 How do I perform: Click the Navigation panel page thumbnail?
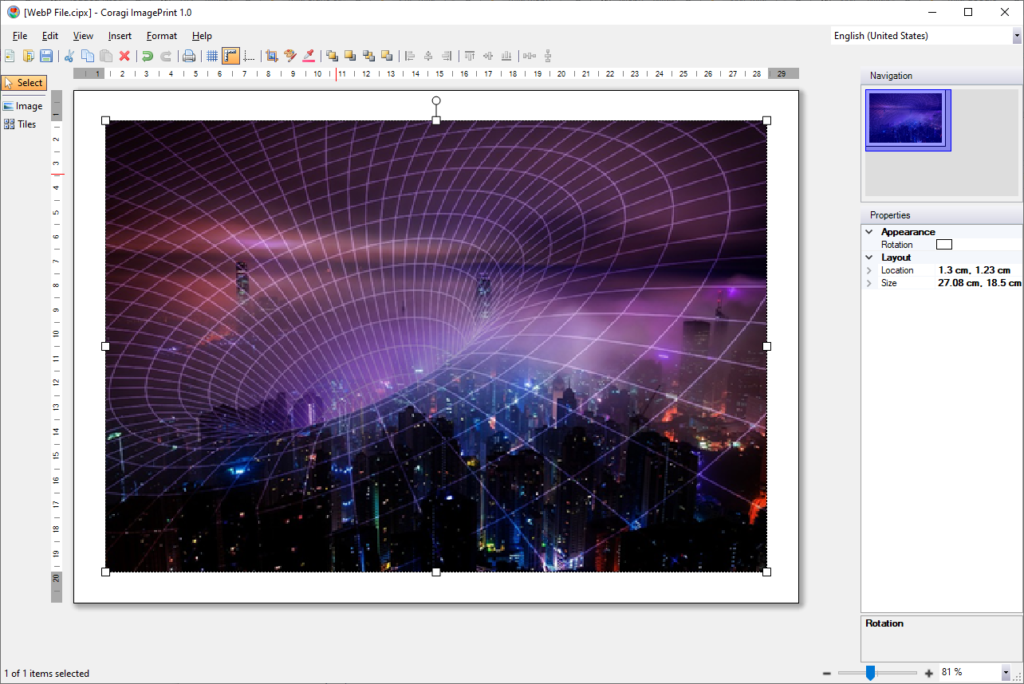point(905,119)
